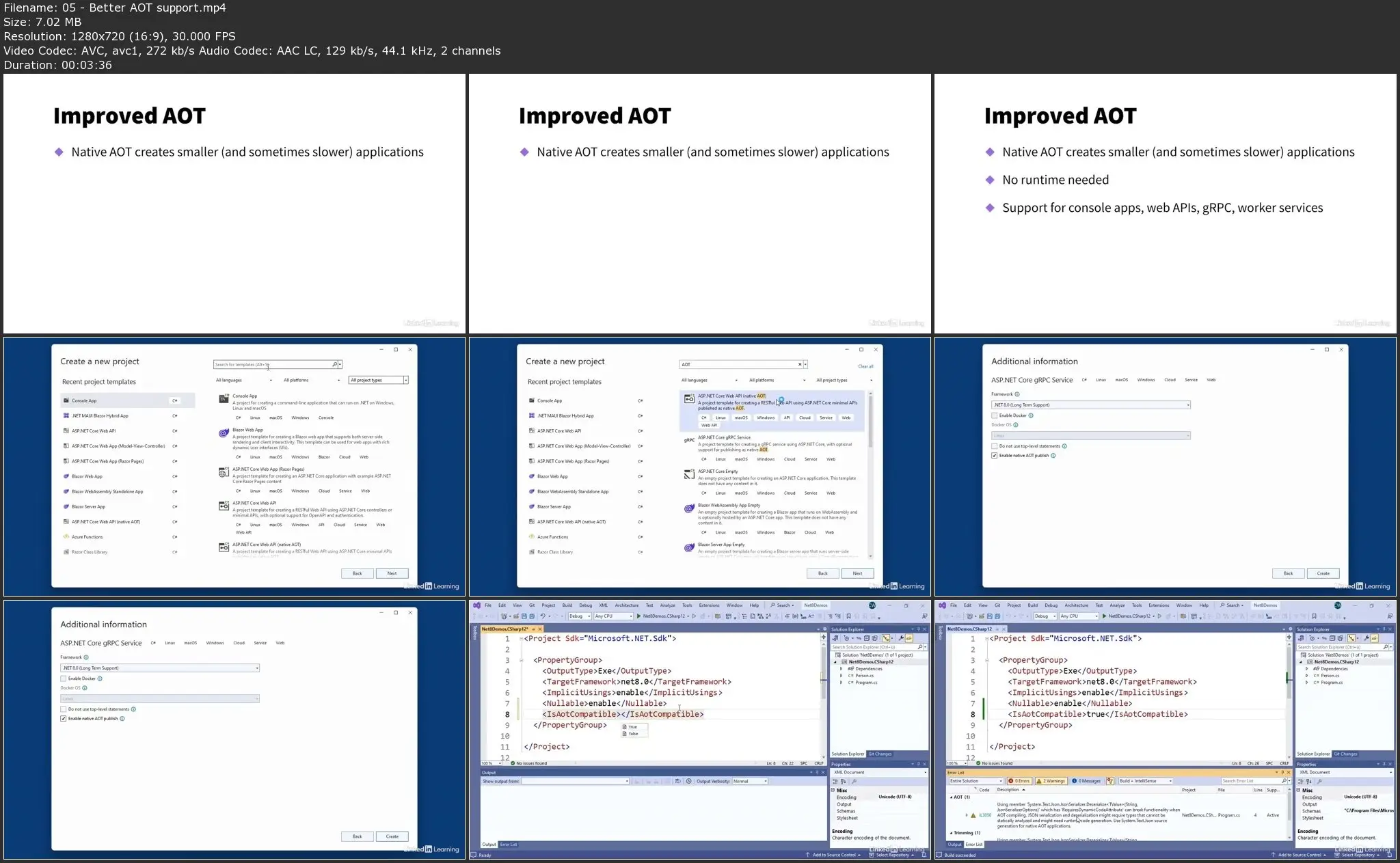The height and width of the screenshot is (863, 1400).
Task: Click Azure Functions icon in first project dialog
Action: tap(66, 536)
